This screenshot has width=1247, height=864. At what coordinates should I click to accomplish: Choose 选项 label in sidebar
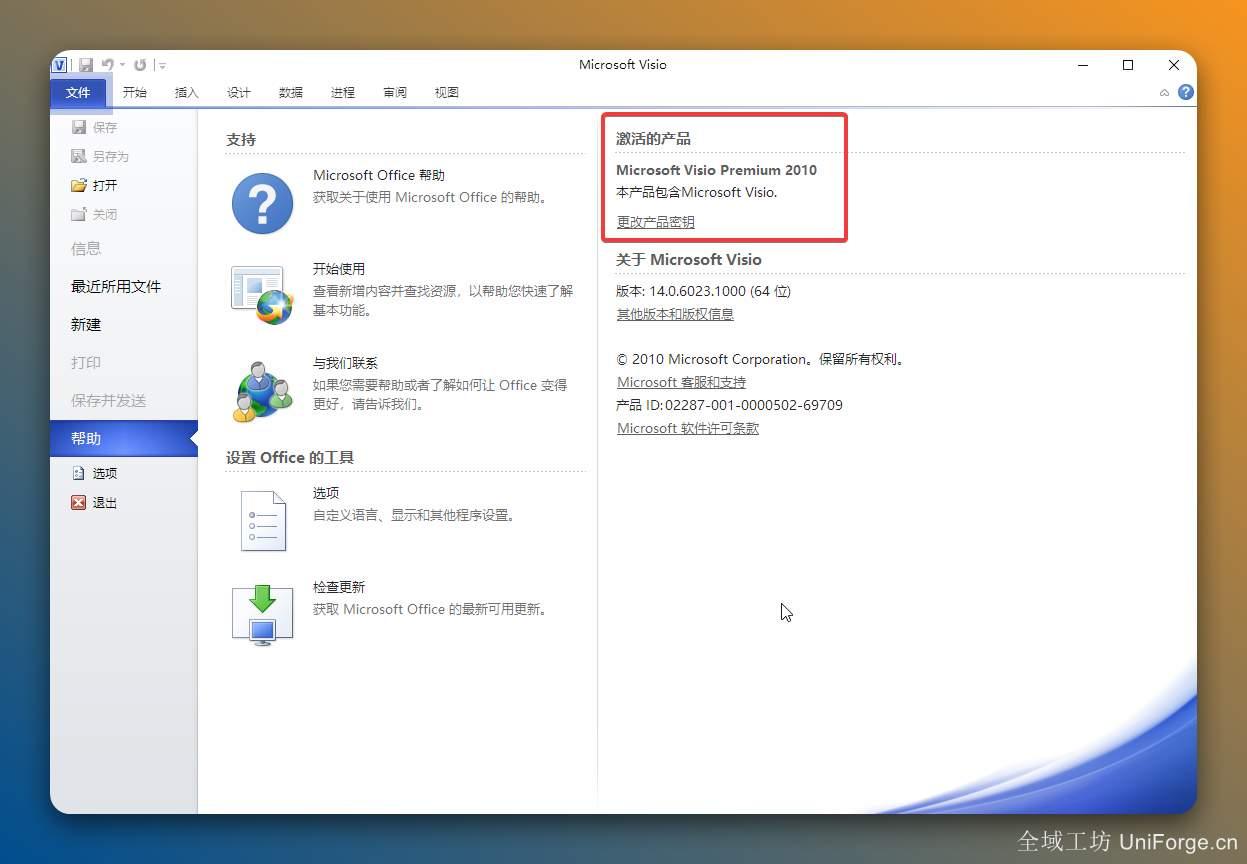coord(105,474)
